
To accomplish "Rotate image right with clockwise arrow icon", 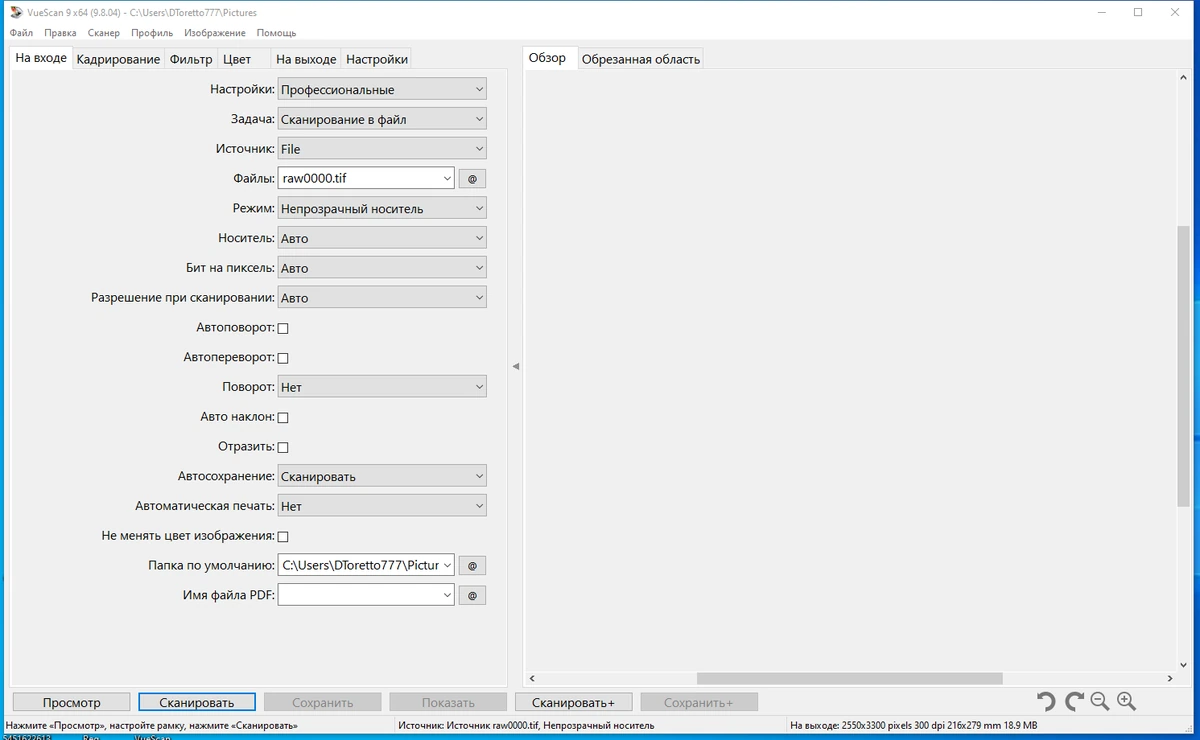I will coord(1074,702).
